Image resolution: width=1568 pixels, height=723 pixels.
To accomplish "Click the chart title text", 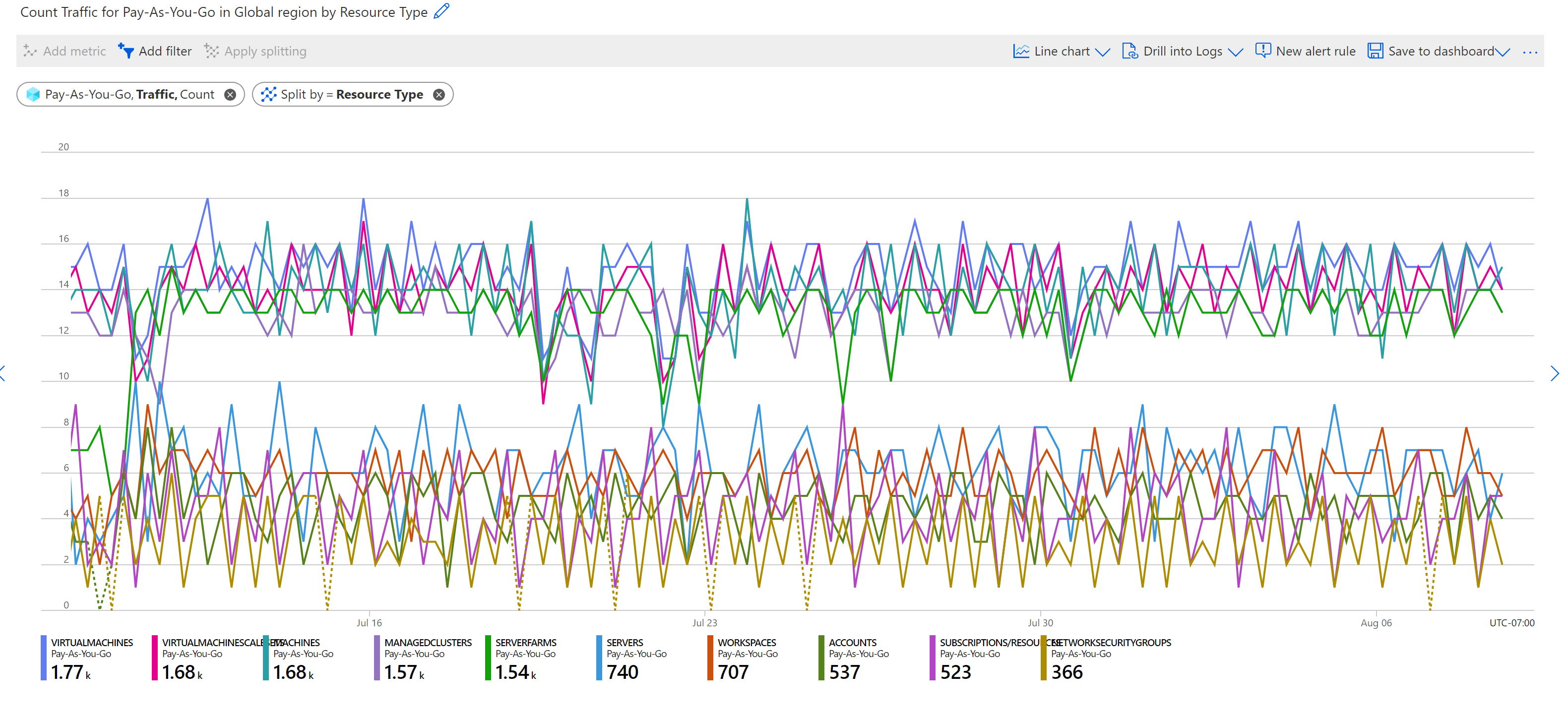I will [224, 12].
